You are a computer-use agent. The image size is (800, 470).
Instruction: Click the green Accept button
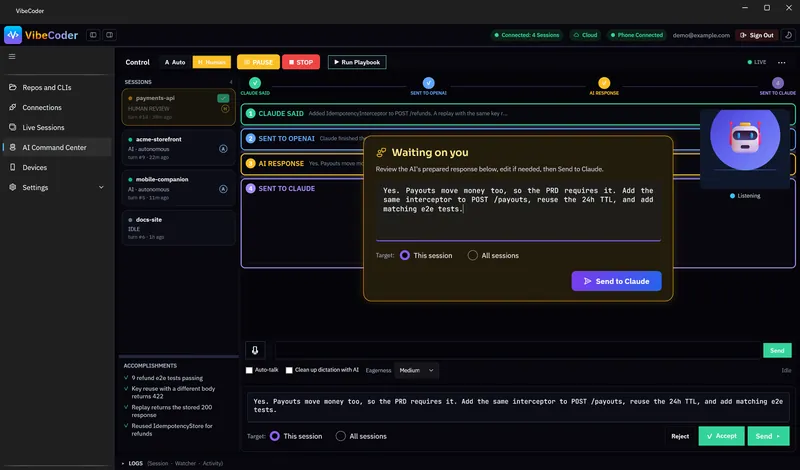coord(721,436)
